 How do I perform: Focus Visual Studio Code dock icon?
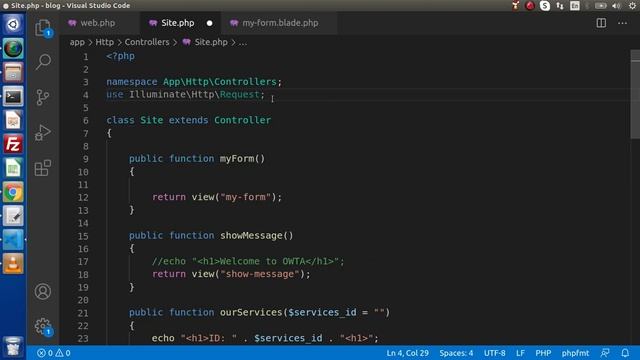(x=13, y=240)
